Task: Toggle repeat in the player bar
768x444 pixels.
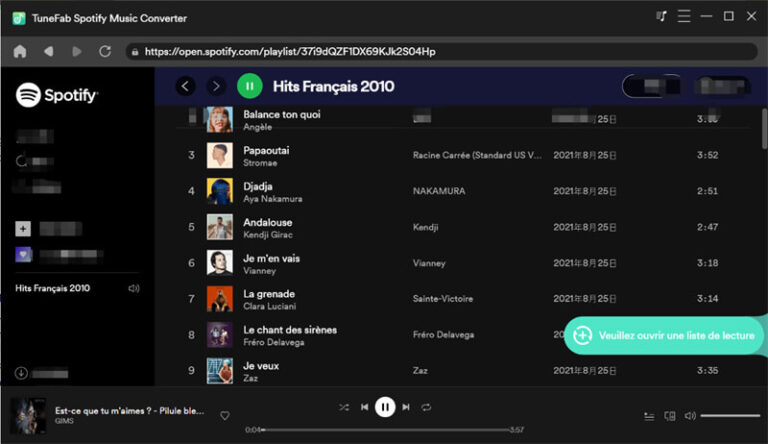Action: pos(426,407)
